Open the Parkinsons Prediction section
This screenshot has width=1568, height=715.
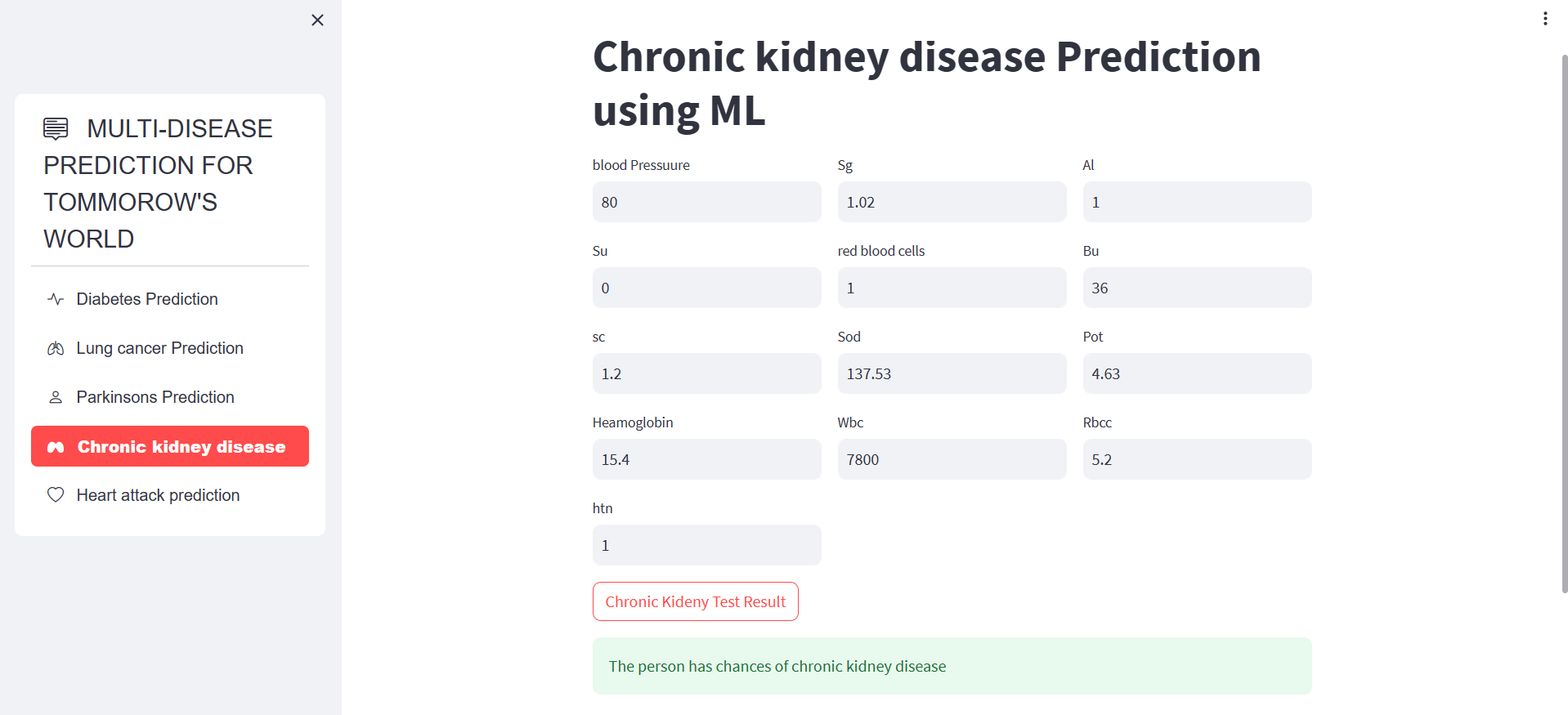click(155, 397)
